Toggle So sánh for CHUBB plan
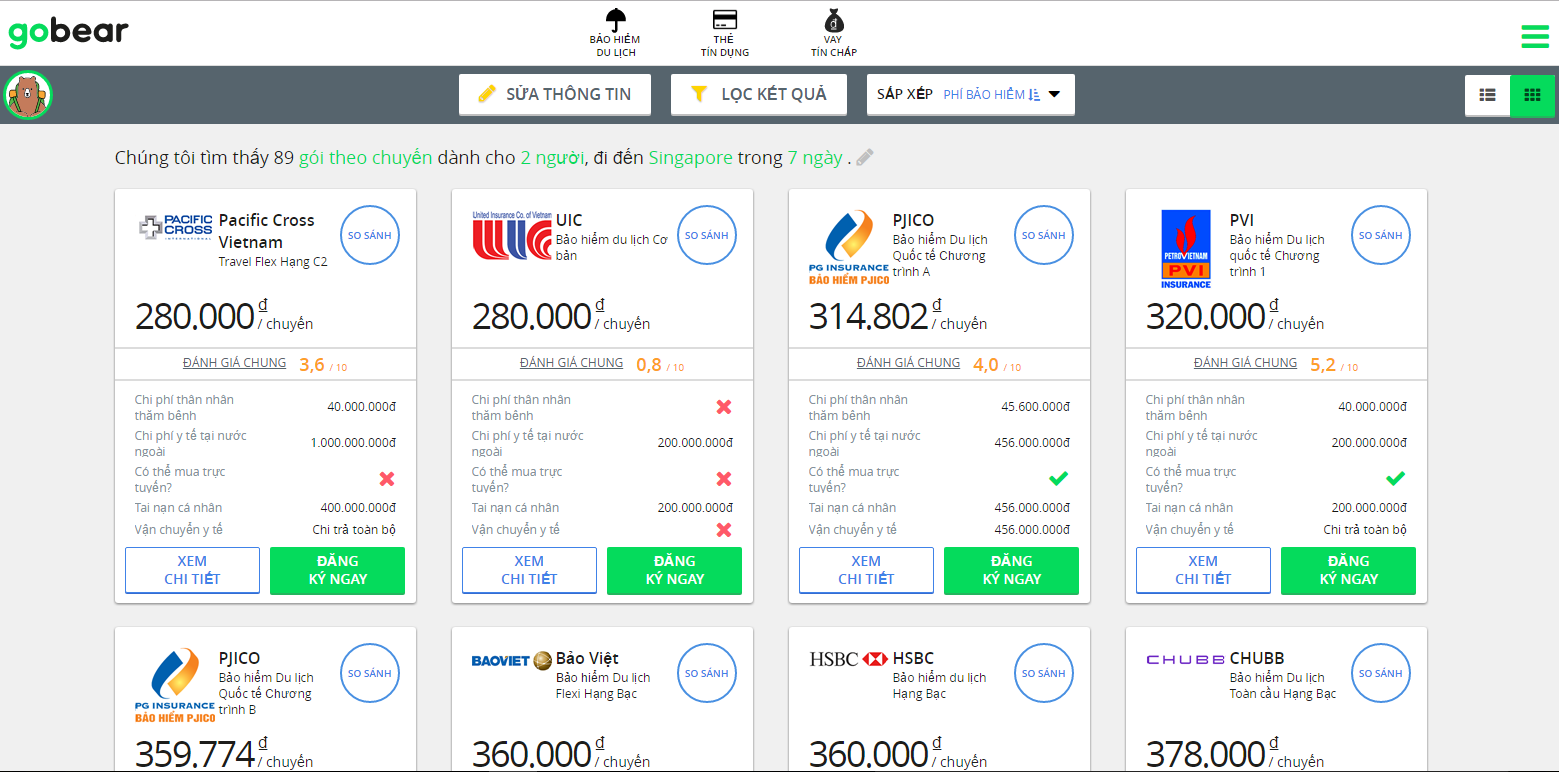This screenshot has height=772, width=1559. [1381, 674]
